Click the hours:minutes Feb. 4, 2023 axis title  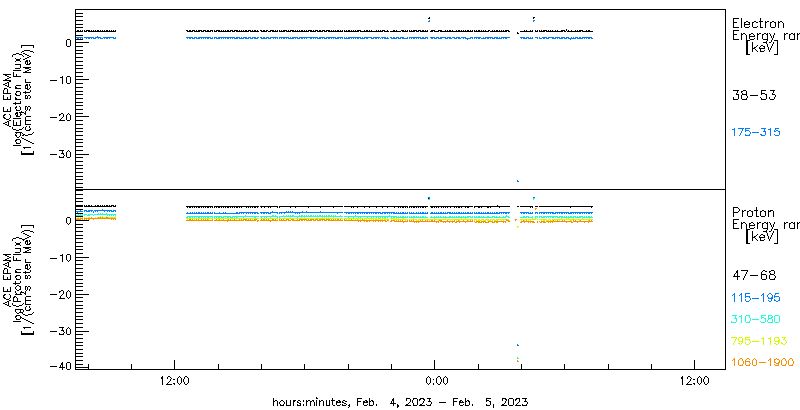400,401
